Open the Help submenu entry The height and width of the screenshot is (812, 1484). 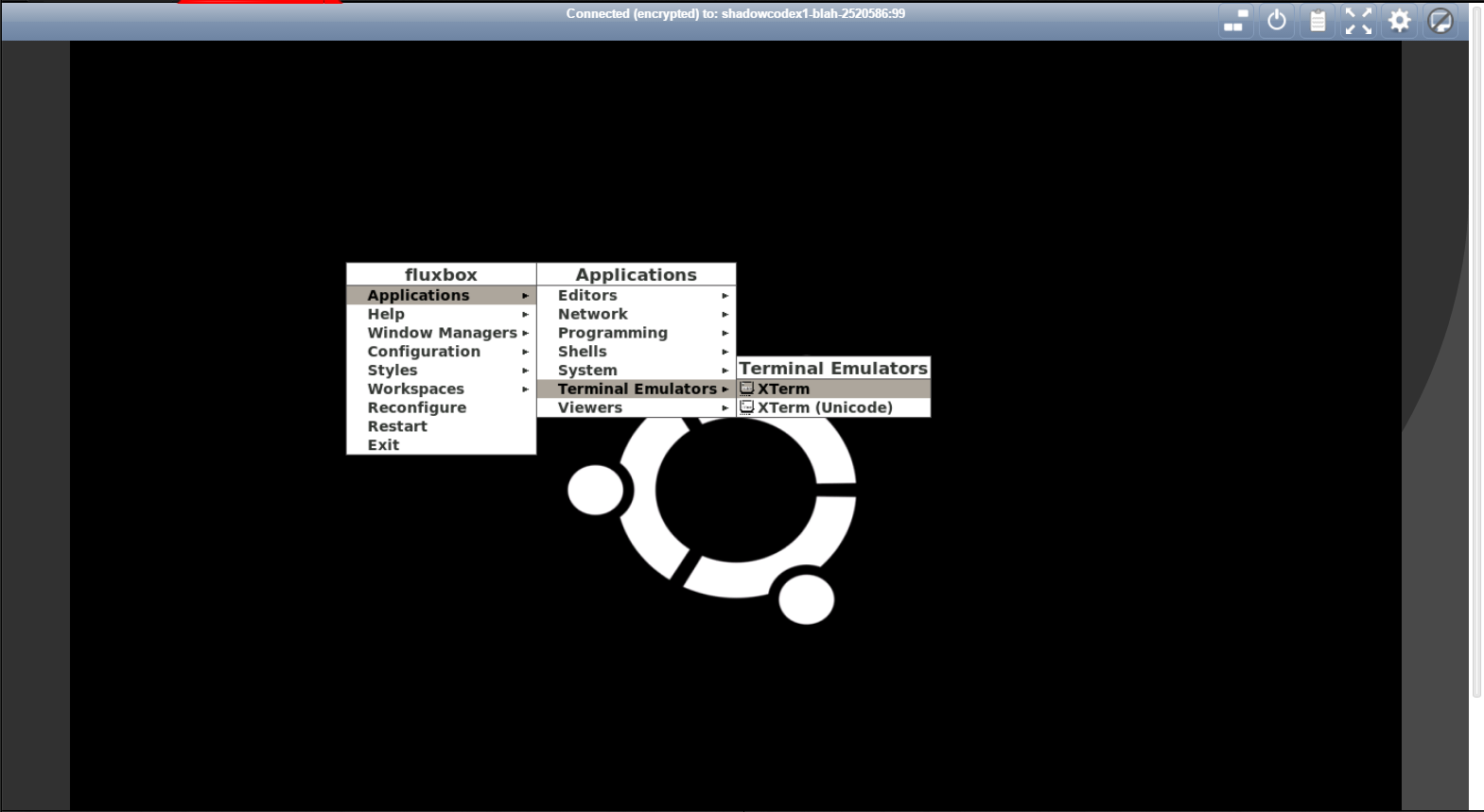tap(442, 314)
